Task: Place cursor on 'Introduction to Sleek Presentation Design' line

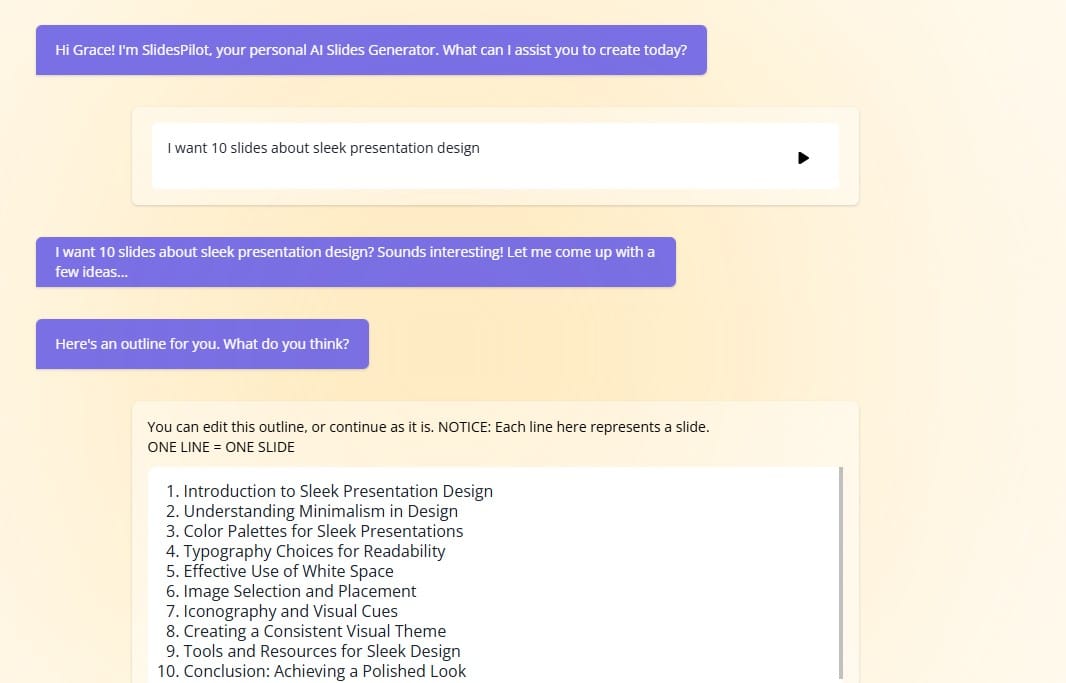Action: pos(337,491)
